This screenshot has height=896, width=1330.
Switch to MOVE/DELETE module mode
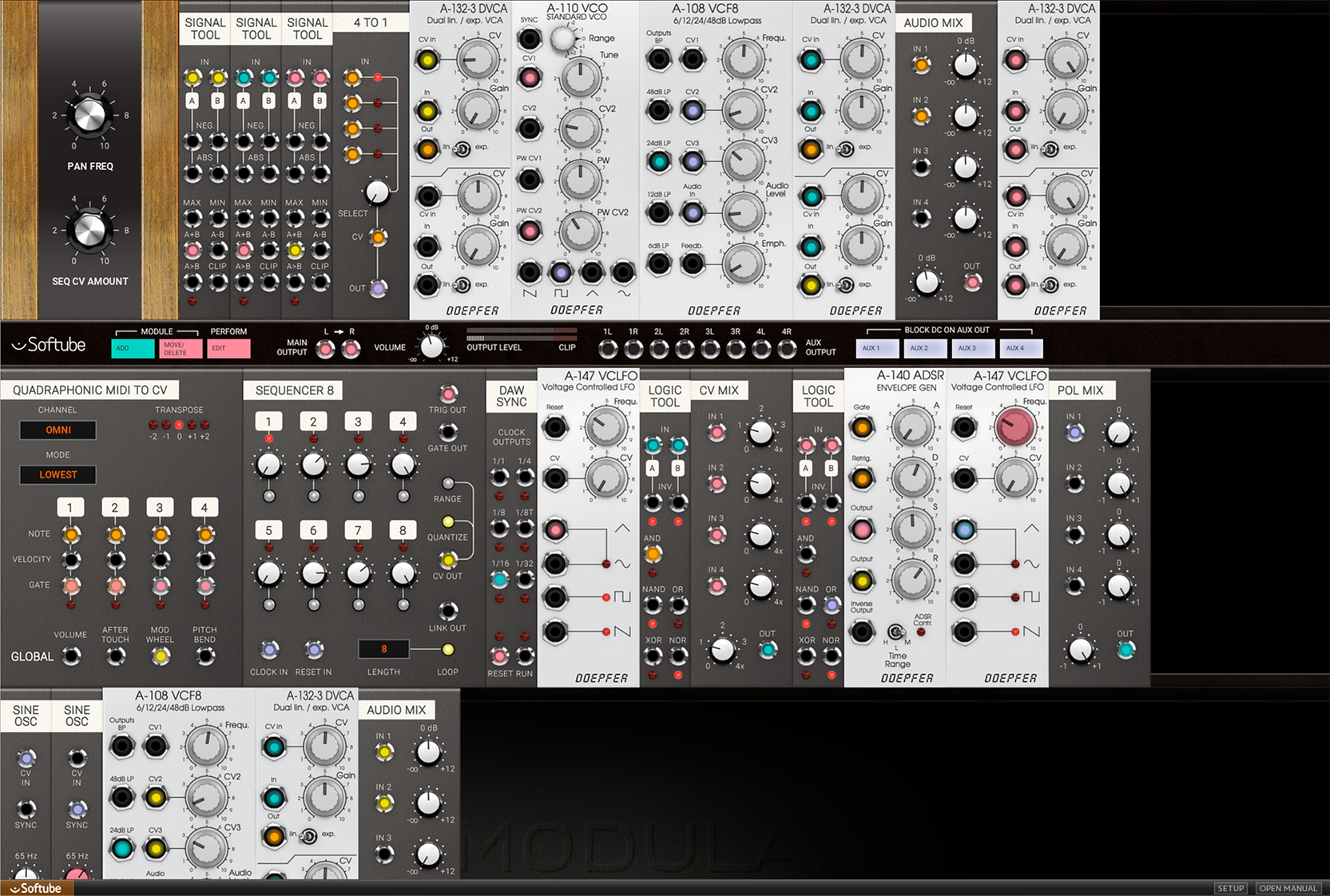[181, 349]
